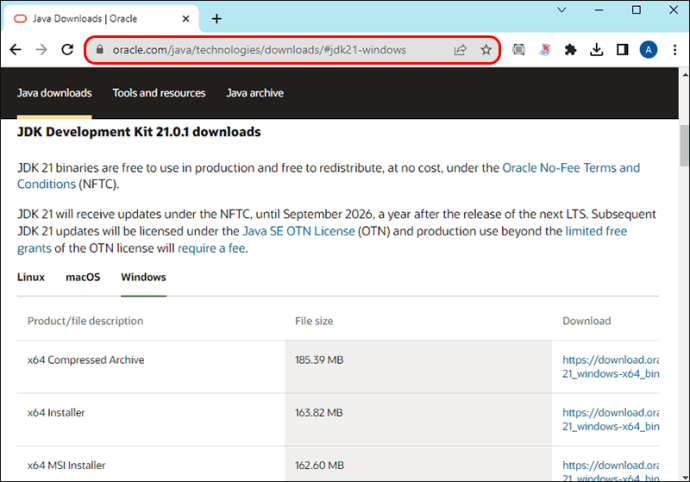Maximize the browser window
This screenshot has width=690, height=482.
click(636, 10)
